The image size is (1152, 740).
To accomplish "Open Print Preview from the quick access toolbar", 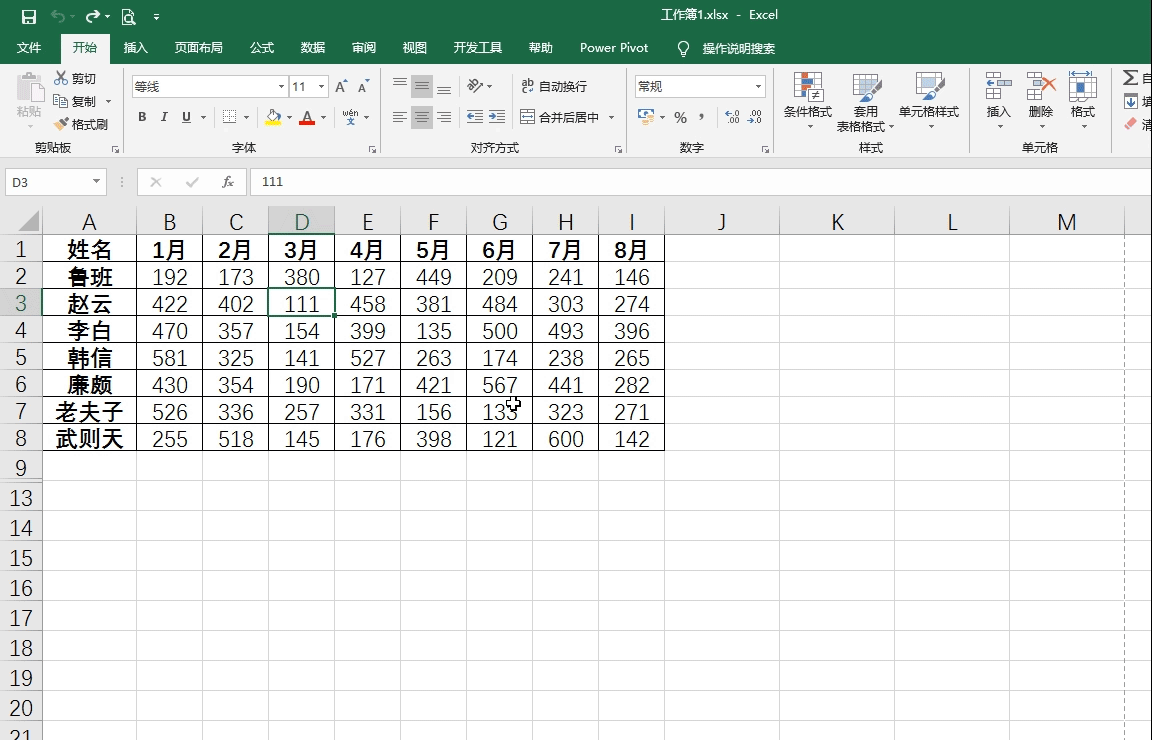I will coord(129,16).
